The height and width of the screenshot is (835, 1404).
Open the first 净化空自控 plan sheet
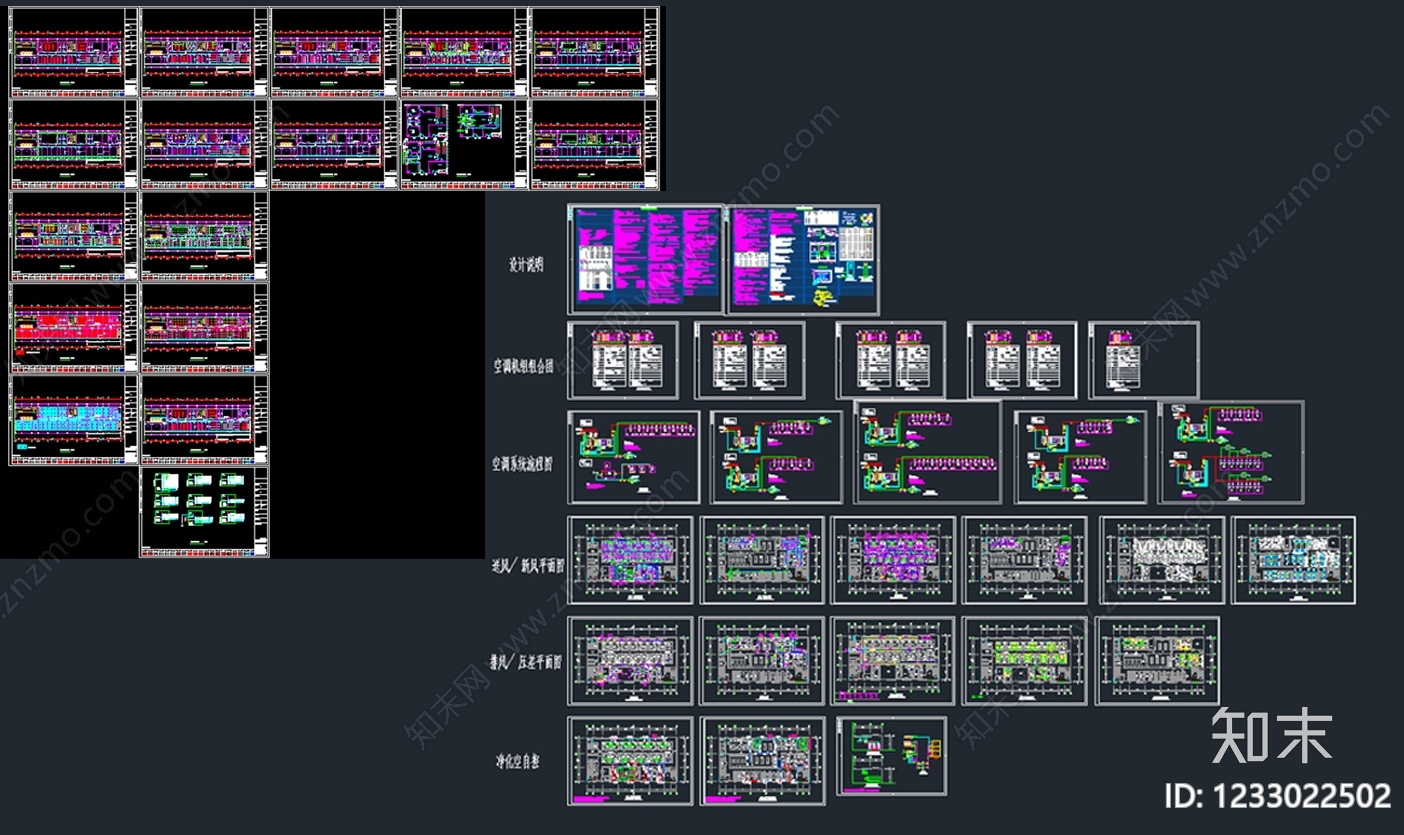630,761
